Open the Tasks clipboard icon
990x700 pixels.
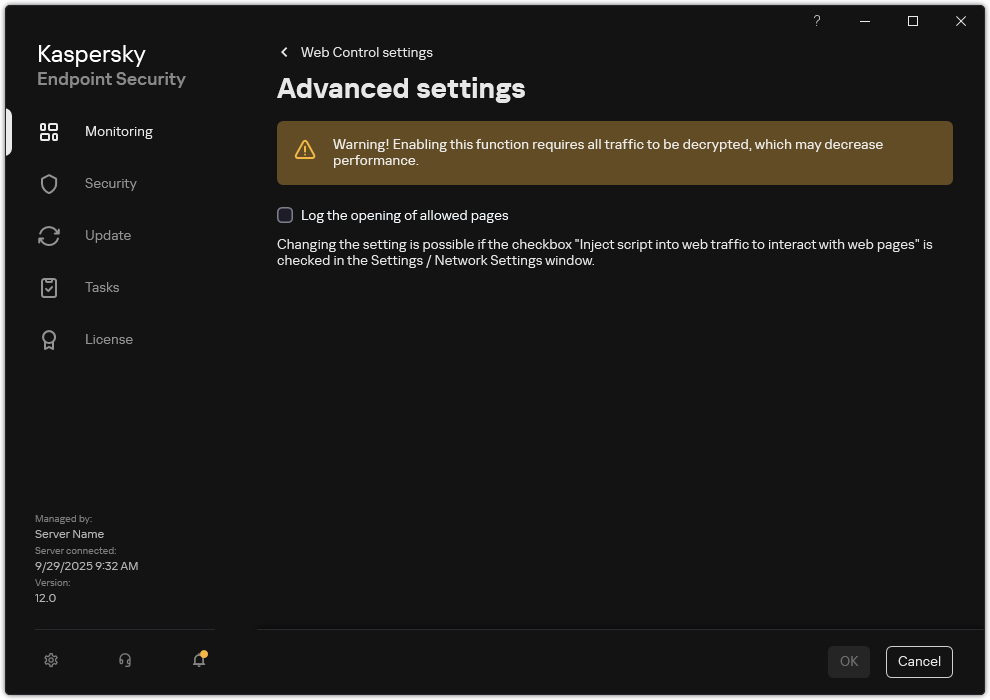click(x=49, y=287)
